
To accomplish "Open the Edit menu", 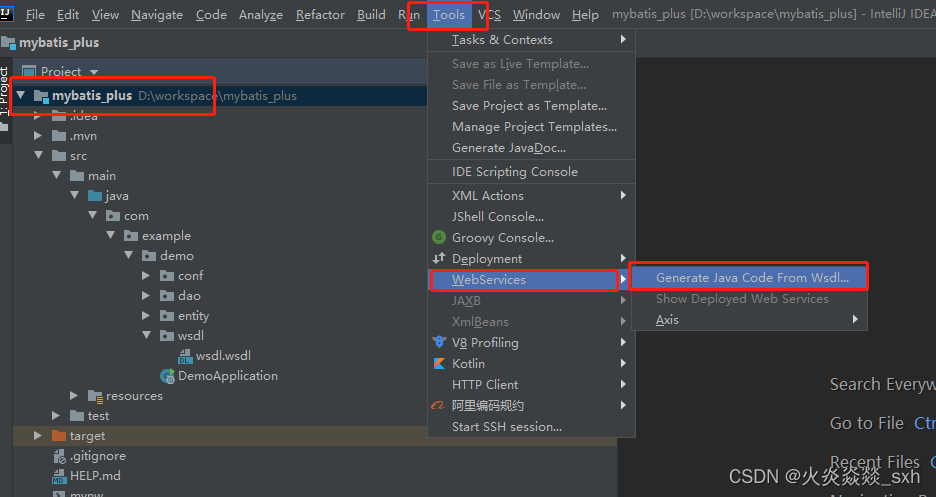I will click(68, 14).
